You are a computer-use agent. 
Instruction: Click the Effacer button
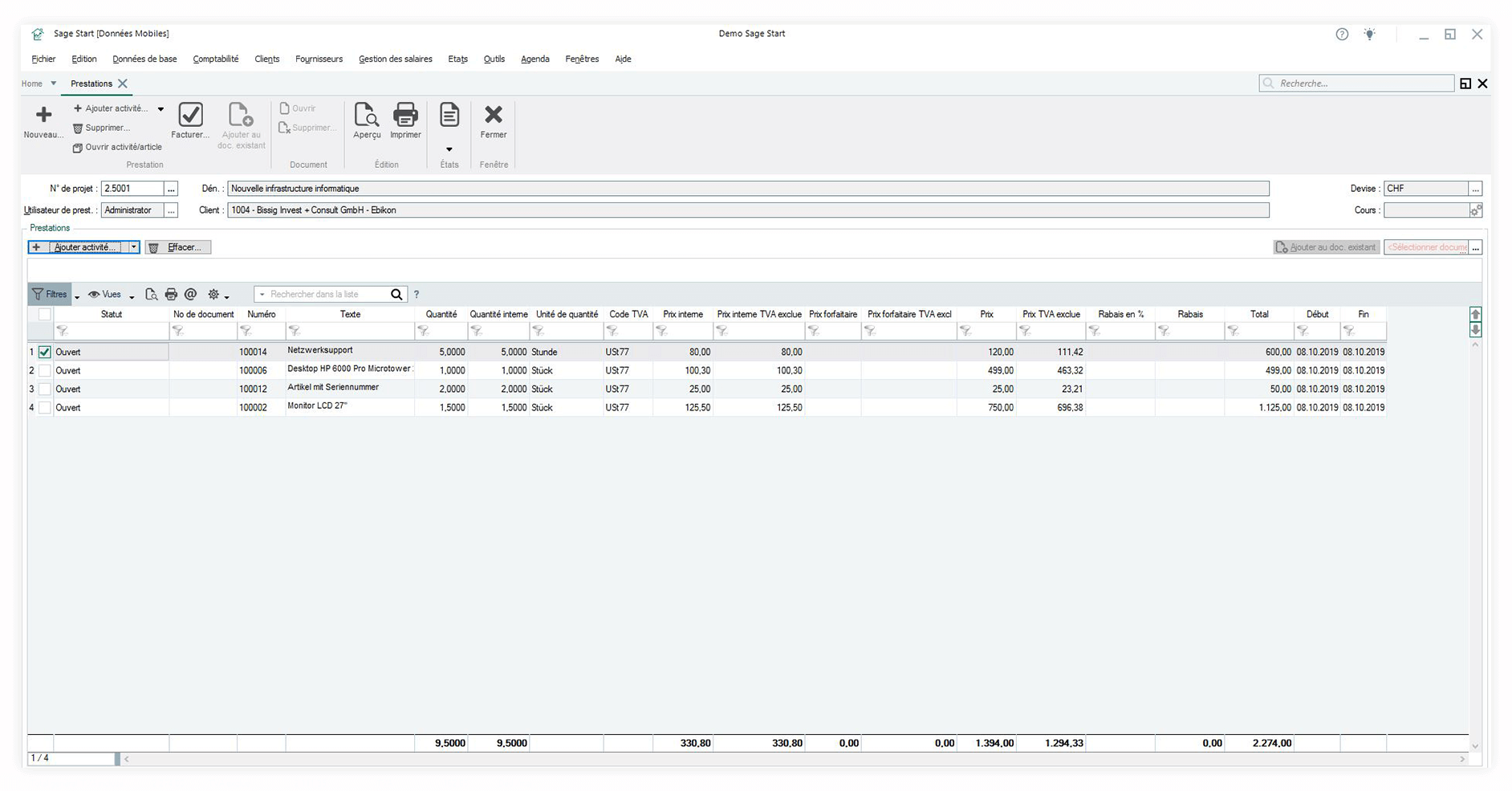178,247
